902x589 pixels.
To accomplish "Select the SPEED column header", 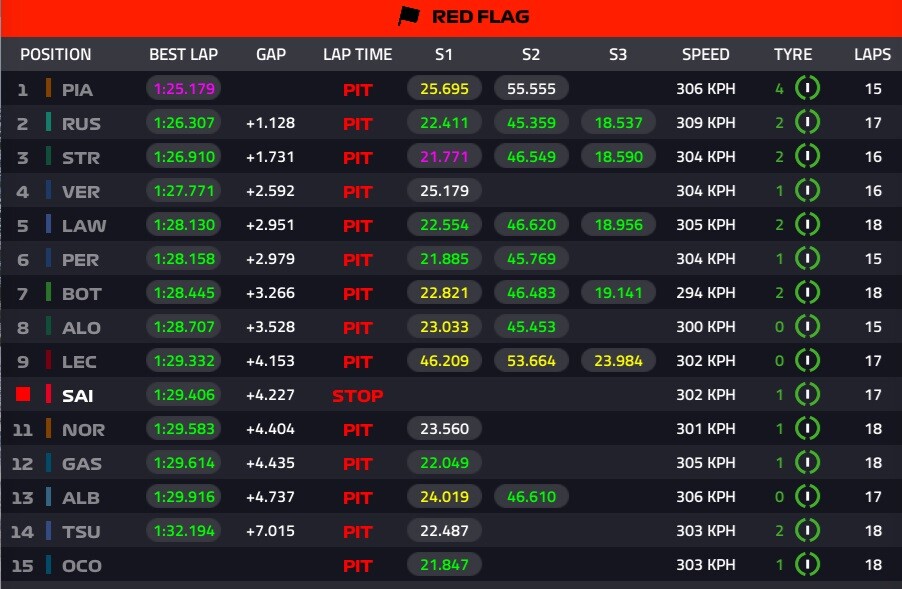I will tap(706, 54).
